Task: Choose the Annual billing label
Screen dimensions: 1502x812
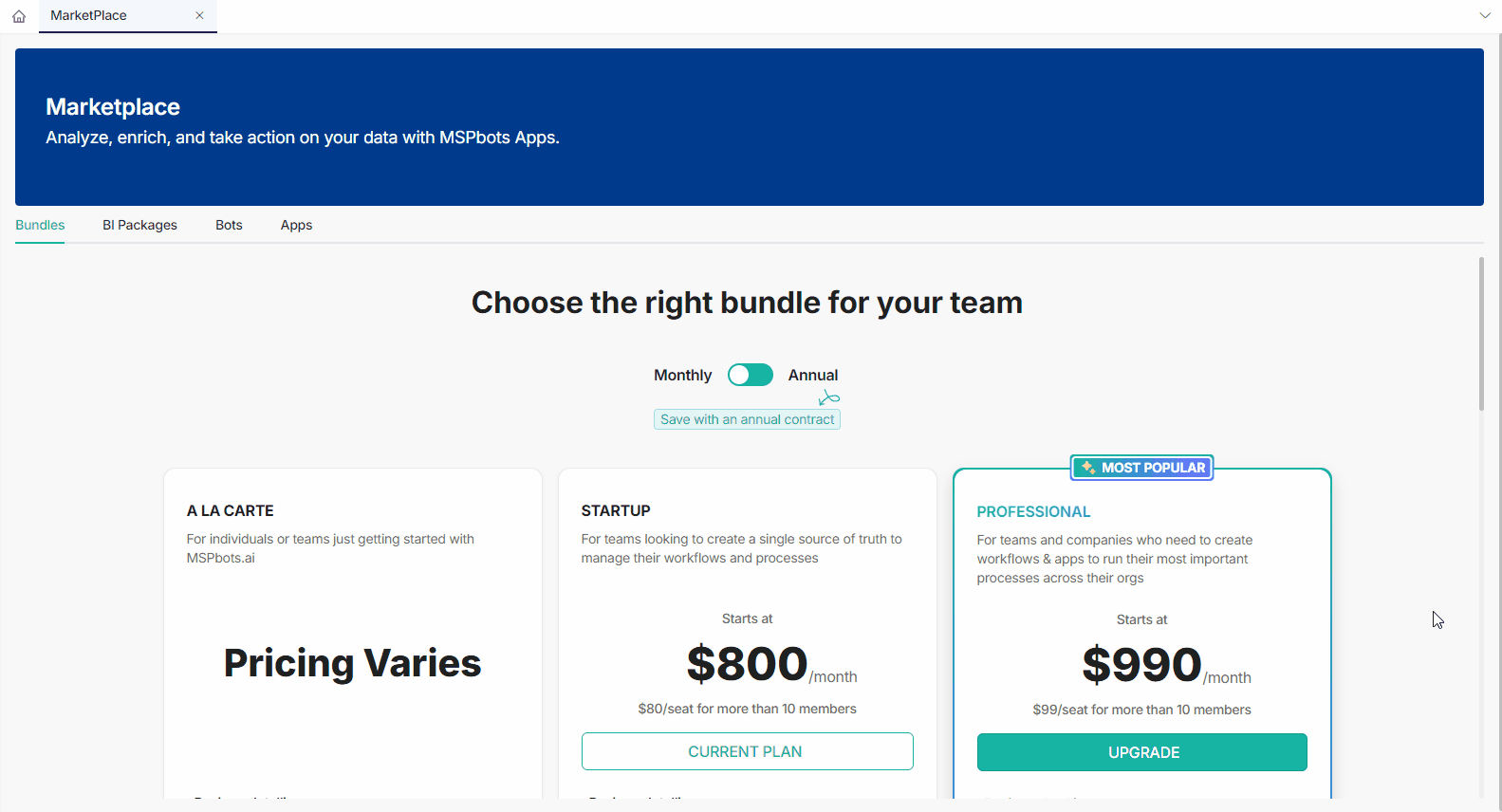Action: tap(813, 375)
